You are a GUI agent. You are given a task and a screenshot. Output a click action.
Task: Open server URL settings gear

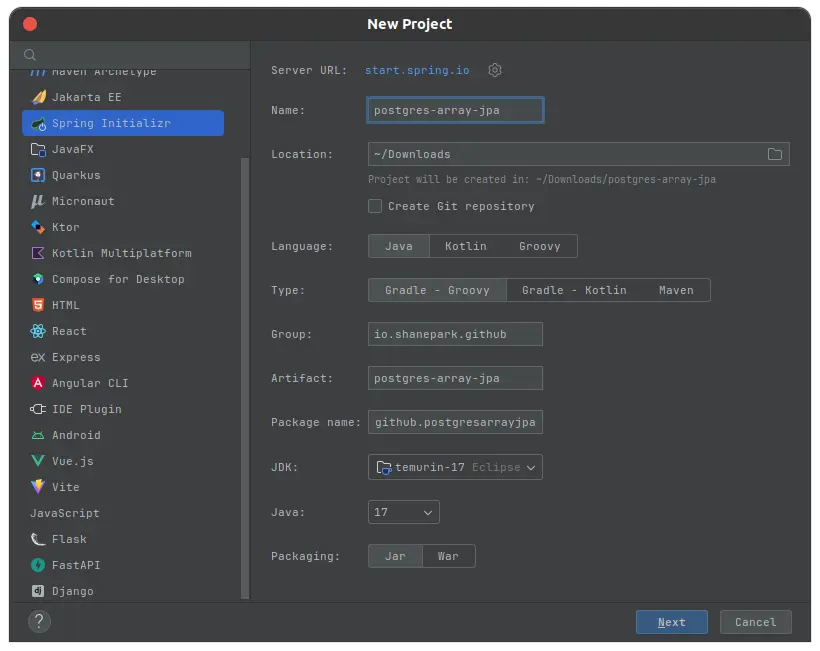(x=495, y=70)
